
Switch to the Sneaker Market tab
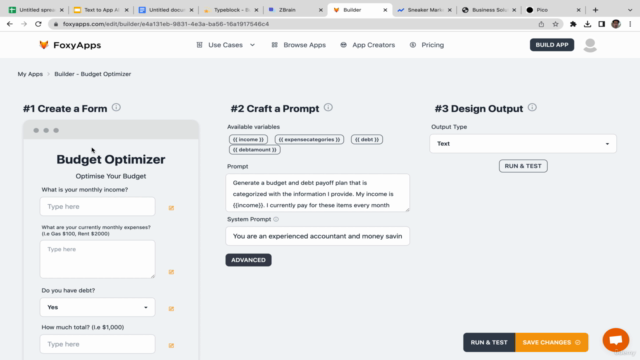click(423, 10)
